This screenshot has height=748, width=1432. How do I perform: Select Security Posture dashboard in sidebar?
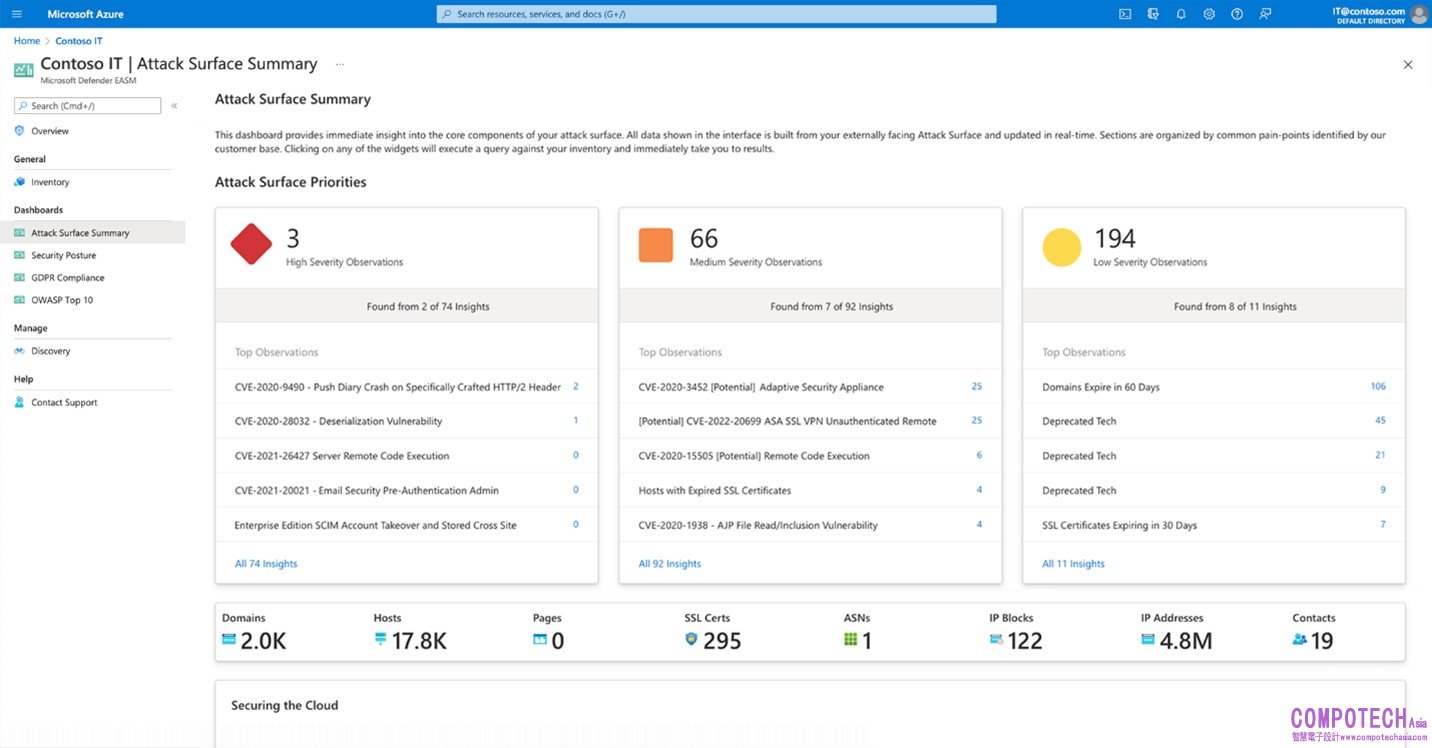(x=63, y=256)
